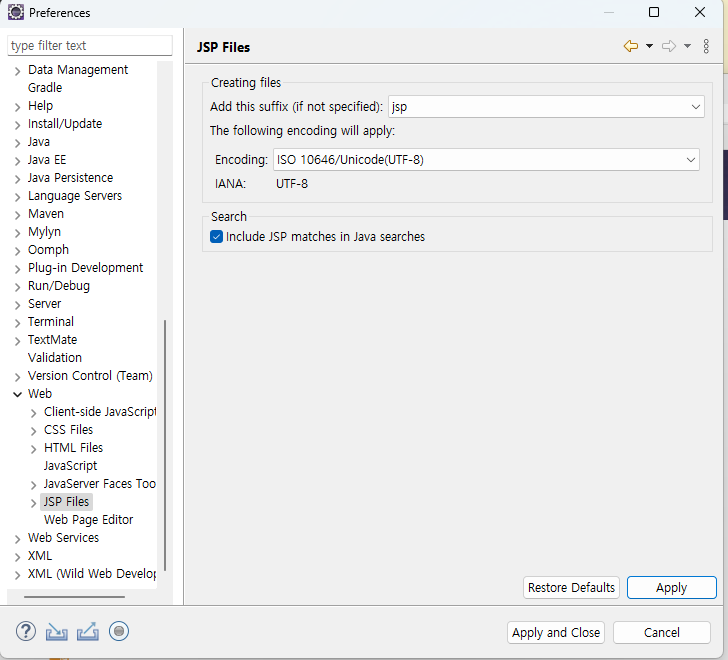
Task: Toggle Include JSP matches in Java searches
Action: click(x=216, y=237)
